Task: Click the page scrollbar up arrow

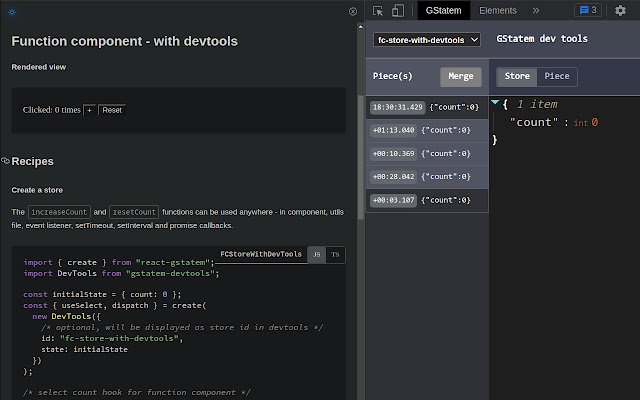Action: click(x=360, y=27)
